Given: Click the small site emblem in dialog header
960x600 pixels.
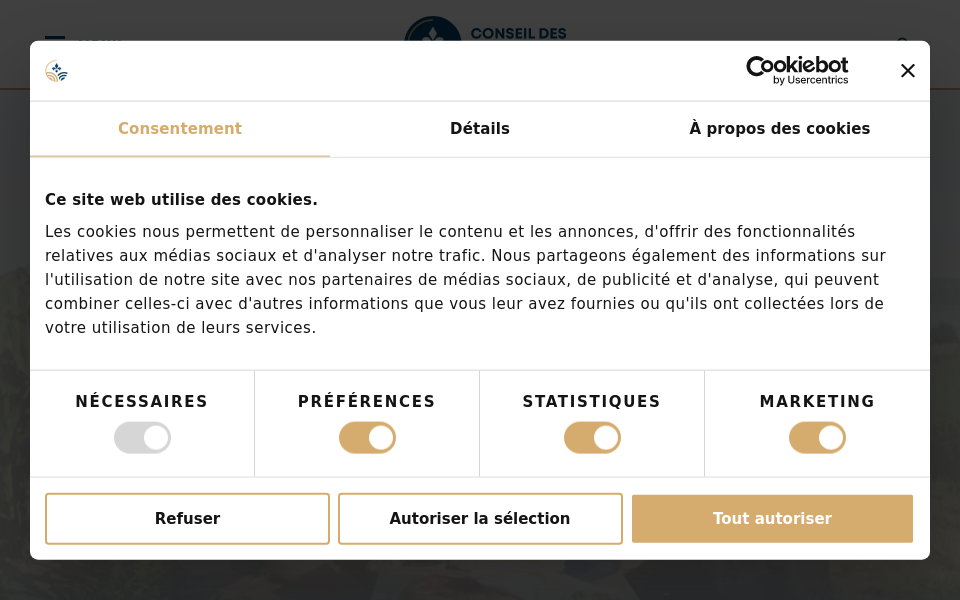Looking at the screenshot, I should [x=57, y=71].
